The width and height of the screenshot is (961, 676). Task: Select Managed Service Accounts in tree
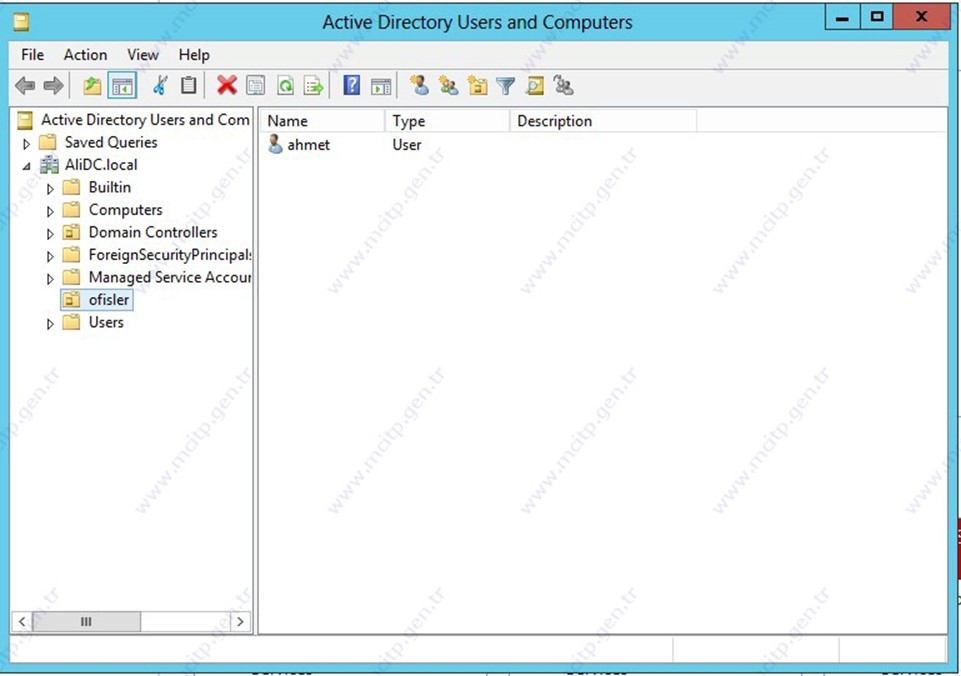coord(170,277)
